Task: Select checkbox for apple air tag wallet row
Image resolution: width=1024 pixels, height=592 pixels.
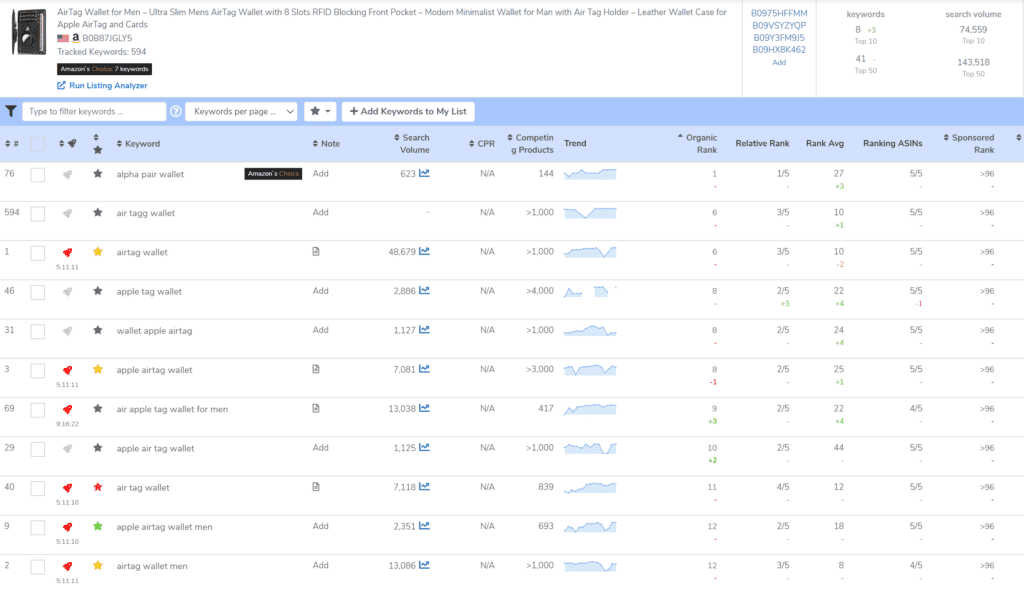Action: (x=38, y=449)
